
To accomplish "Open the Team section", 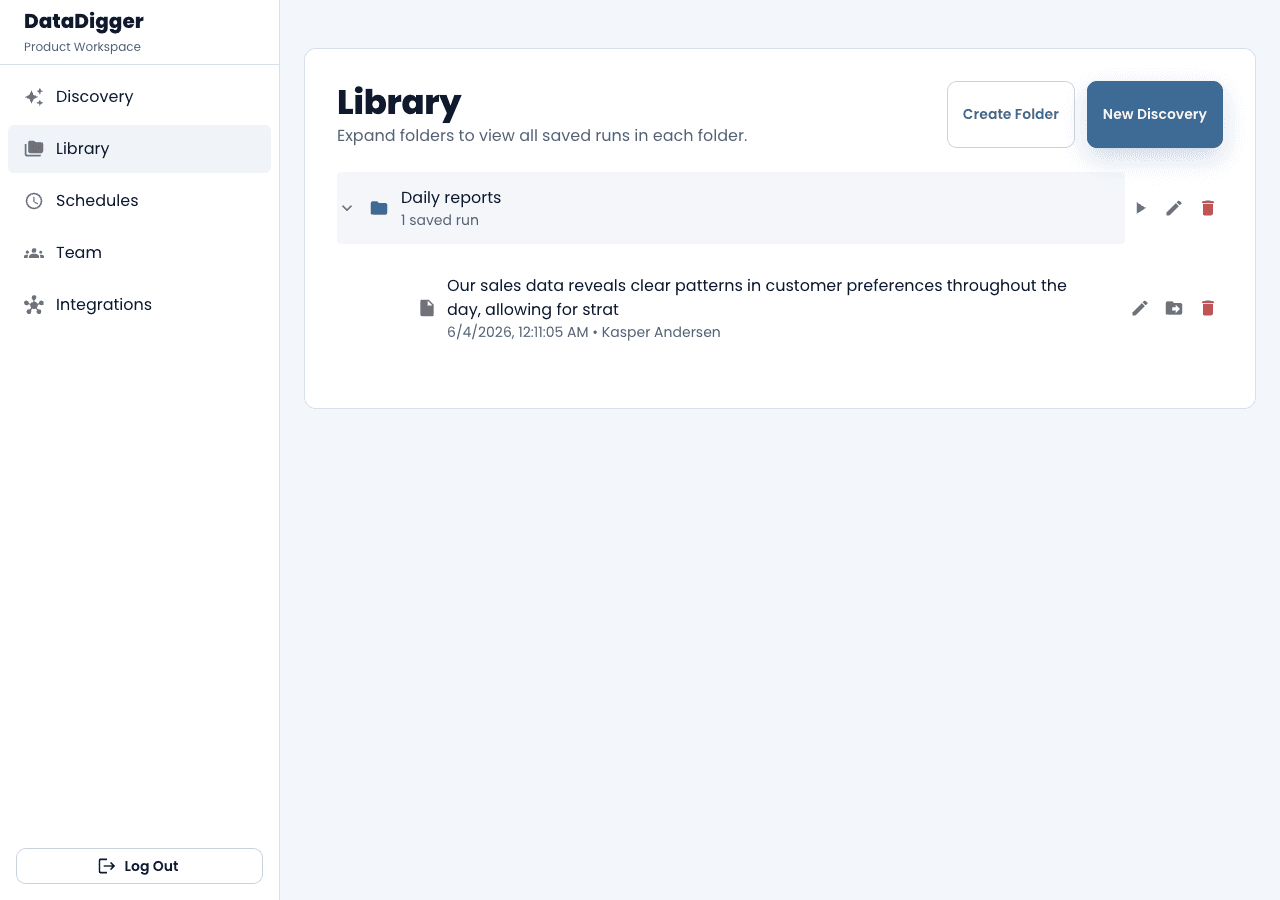I will tap(139, 253).
